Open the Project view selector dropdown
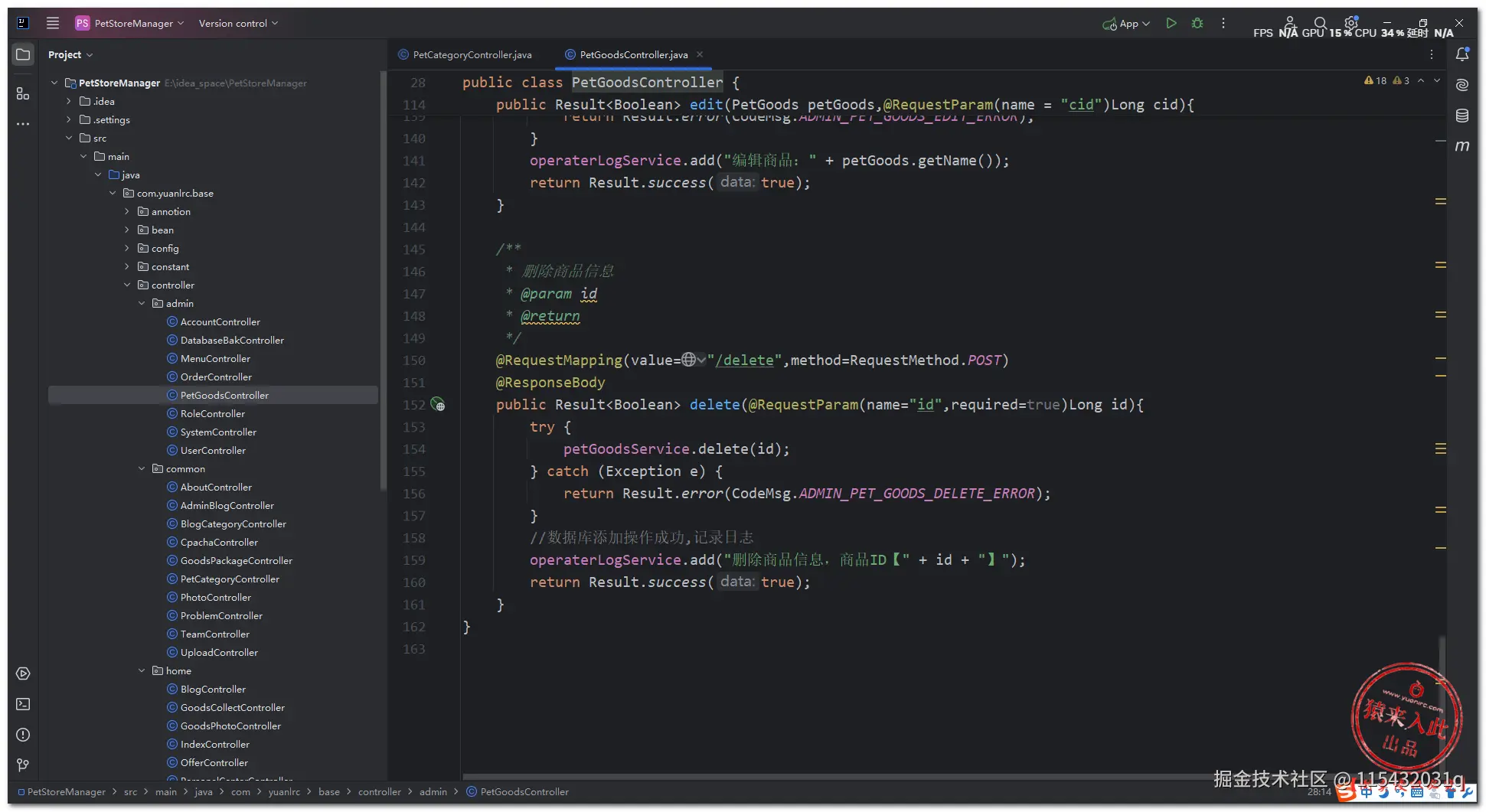Viewport: 1486px width, 812px height. [70, 54]
